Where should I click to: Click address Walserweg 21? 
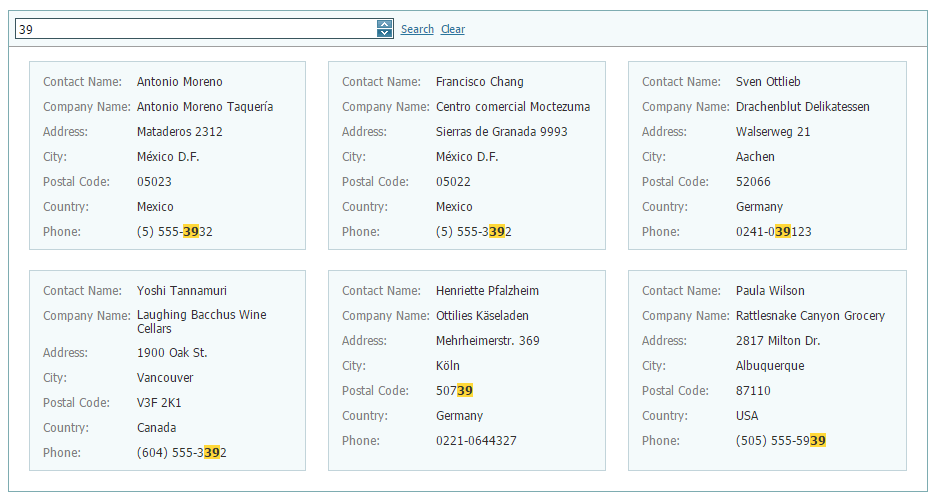point(772,132)
